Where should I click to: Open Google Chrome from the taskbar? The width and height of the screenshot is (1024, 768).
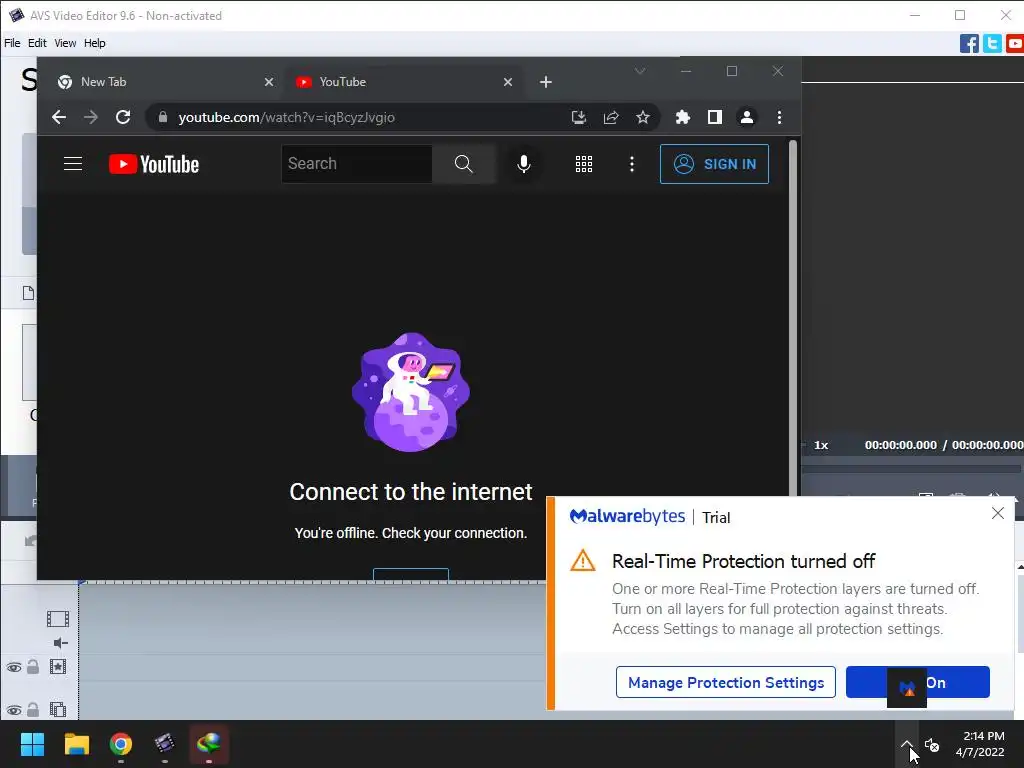click(x=121, y=744)
